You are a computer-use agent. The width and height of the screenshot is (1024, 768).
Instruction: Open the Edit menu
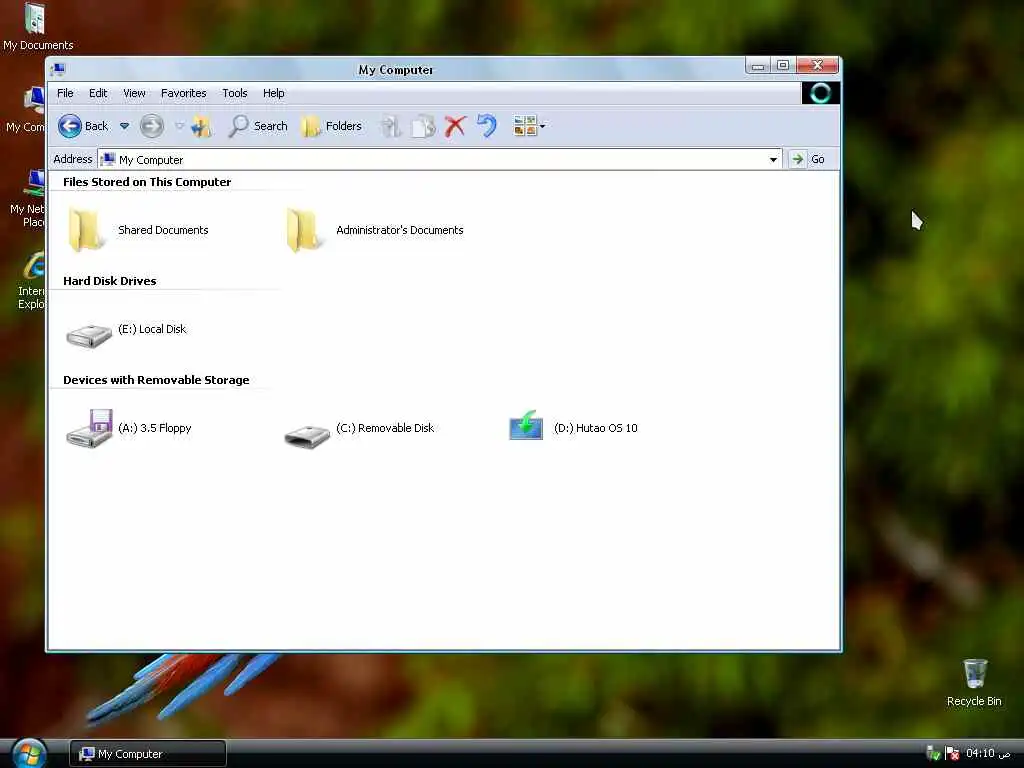tap(98, 93)
